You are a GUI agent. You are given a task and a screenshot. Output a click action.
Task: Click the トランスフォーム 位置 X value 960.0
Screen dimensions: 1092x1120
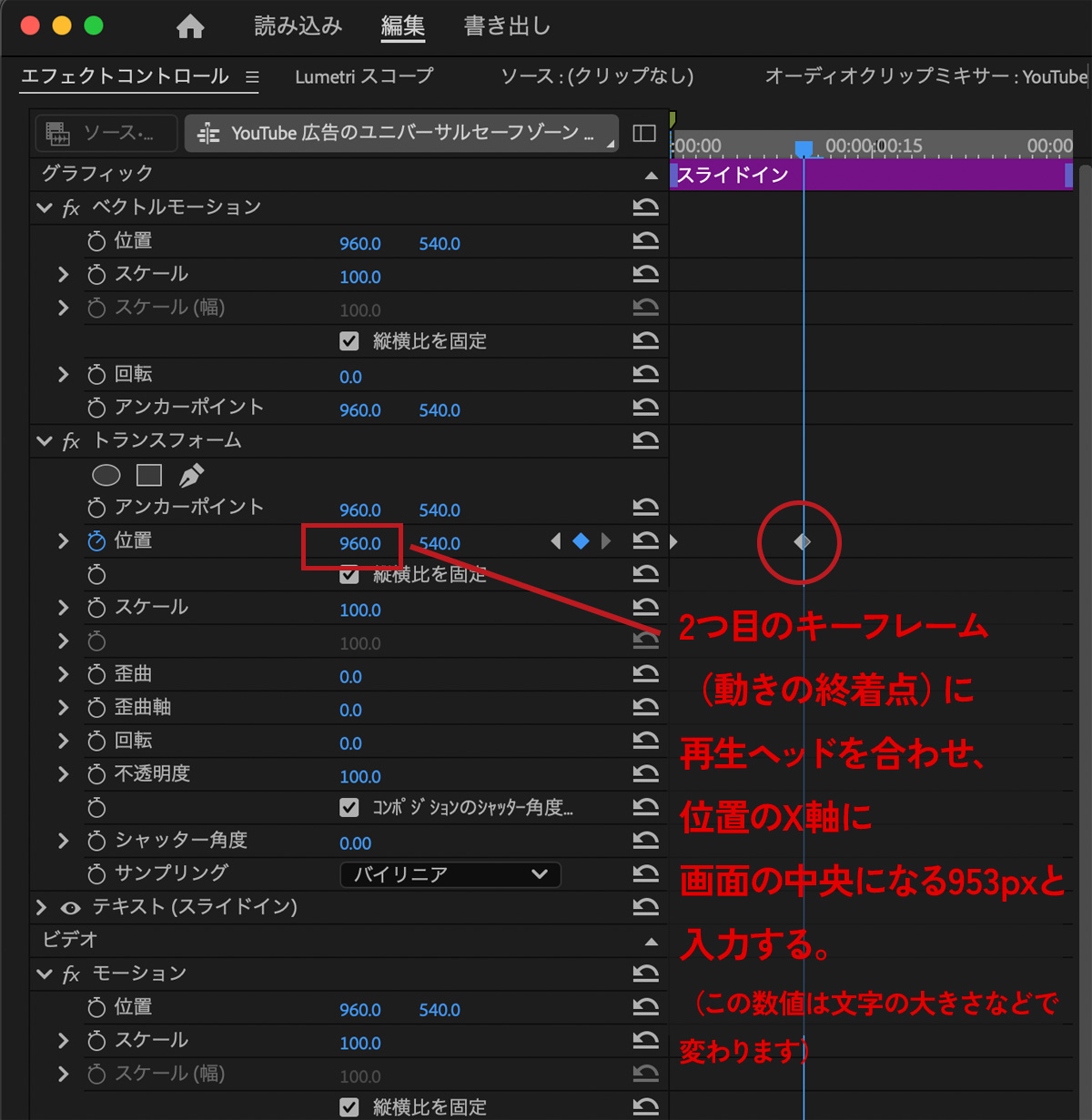point(359,544)
